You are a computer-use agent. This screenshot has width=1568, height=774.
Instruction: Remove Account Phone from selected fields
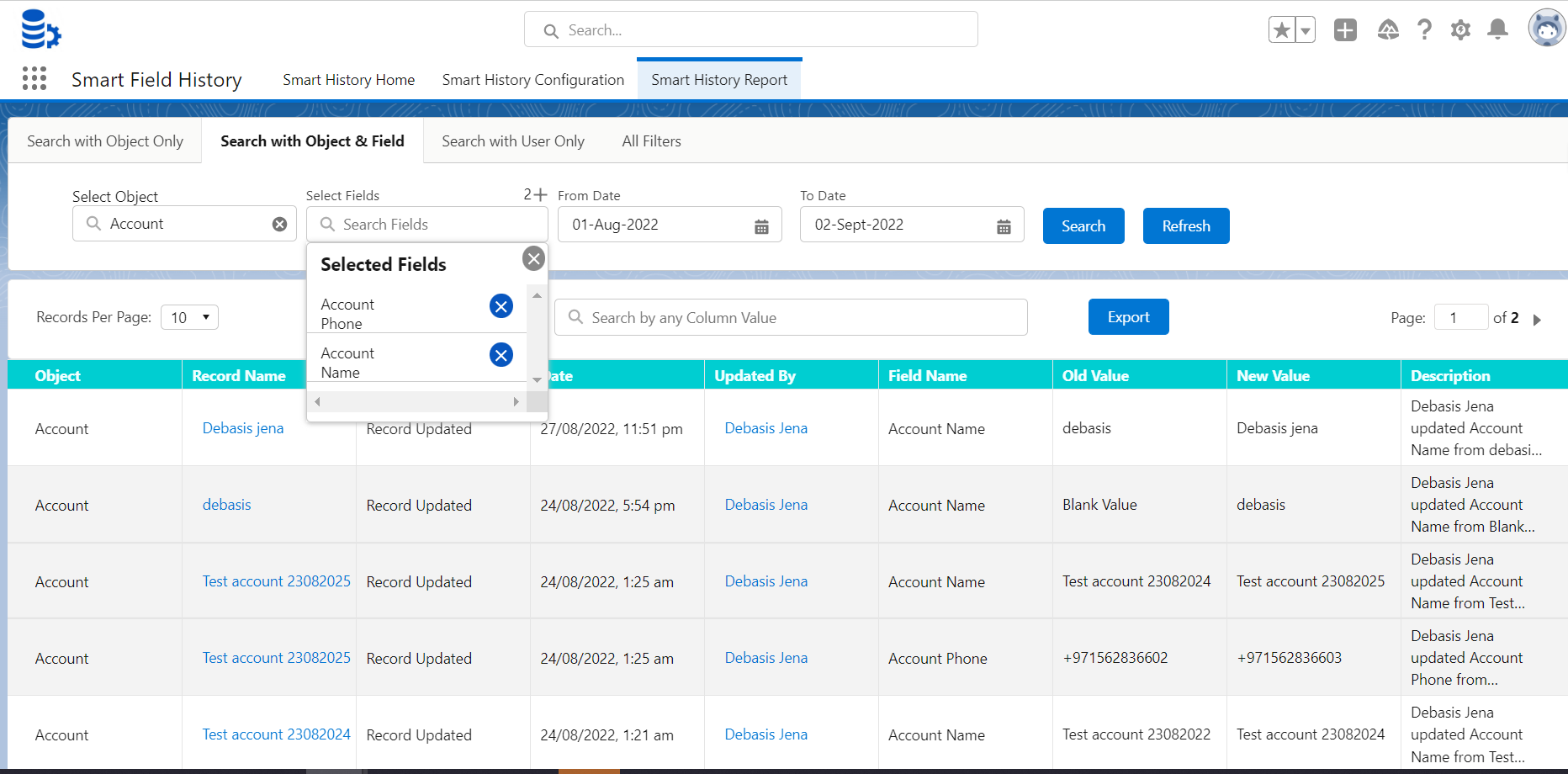pyautogui.click(x=501, y=306)
